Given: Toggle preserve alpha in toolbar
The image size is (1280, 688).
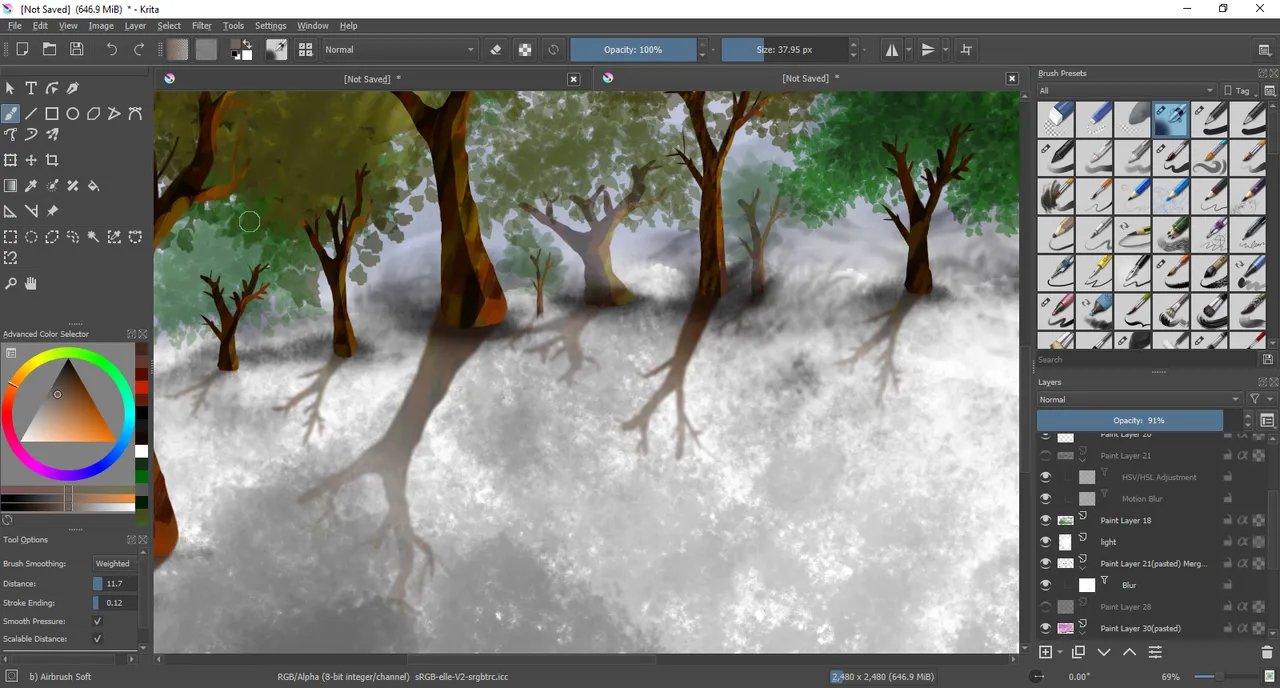Looking at the screenshot, I should tap(525, 49).
